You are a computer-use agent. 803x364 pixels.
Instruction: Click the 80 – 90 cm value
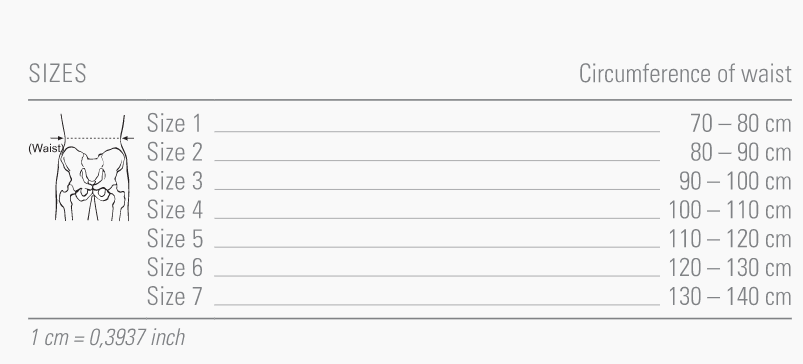tap(741, 153)
